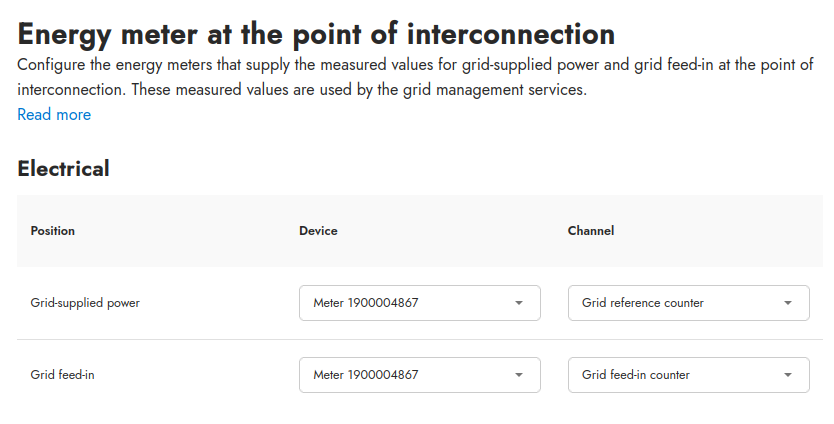834x424 pixels.
Task: Open Device dropdown for Grid feed-in row
Action: point(419,375)
